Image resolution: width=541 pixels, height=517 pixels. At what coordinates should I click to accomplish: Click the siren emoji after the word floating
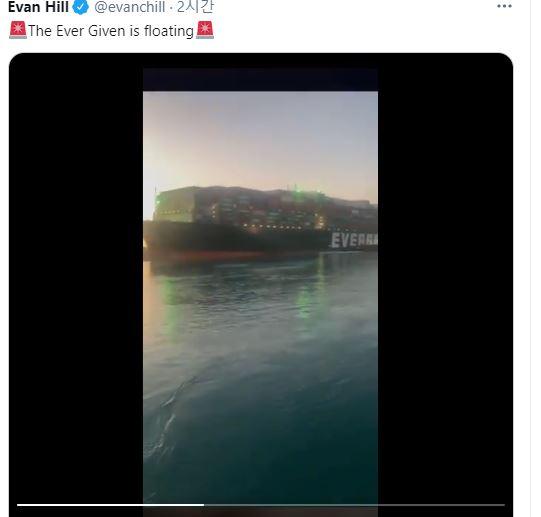(x=205, y=30)
